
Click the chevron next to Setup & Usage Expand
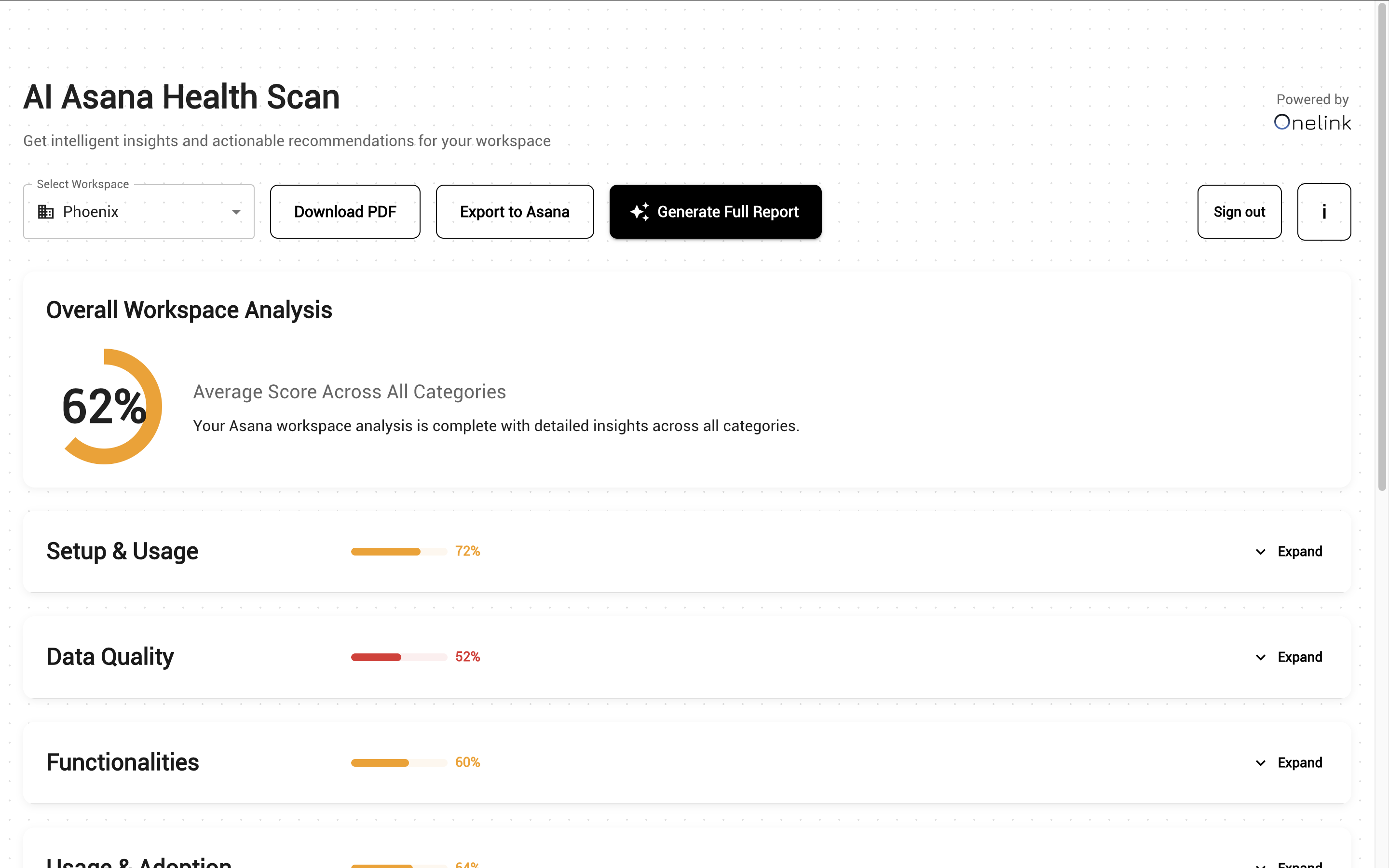coord(1260,552)
